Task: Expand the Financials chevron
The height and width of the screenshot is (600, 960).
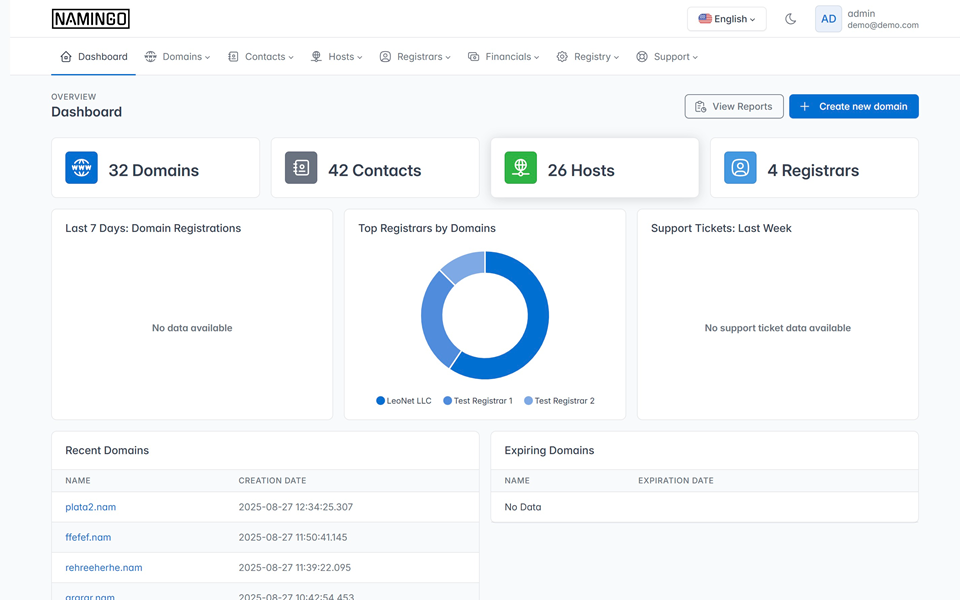Action: pos(536,57)
